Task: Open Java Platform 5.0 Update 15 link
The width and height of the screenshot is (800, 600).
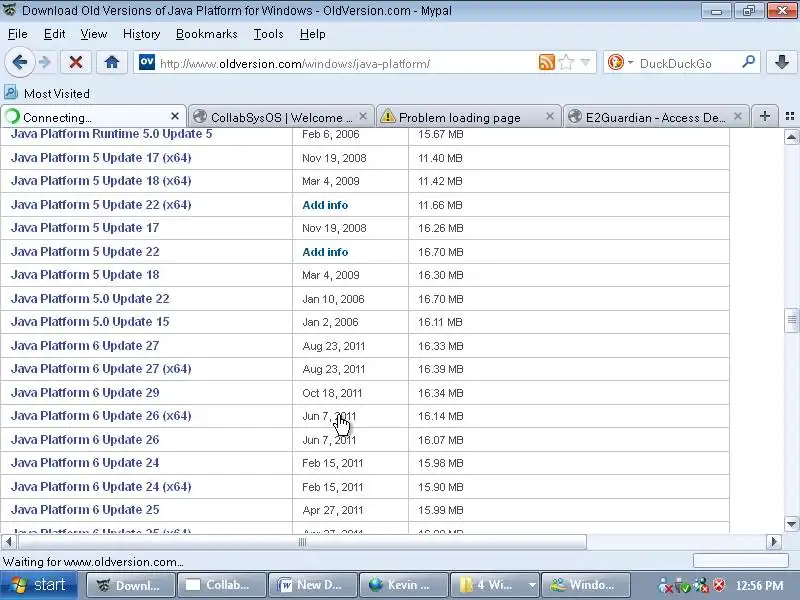Action: (x=90, y=322)
